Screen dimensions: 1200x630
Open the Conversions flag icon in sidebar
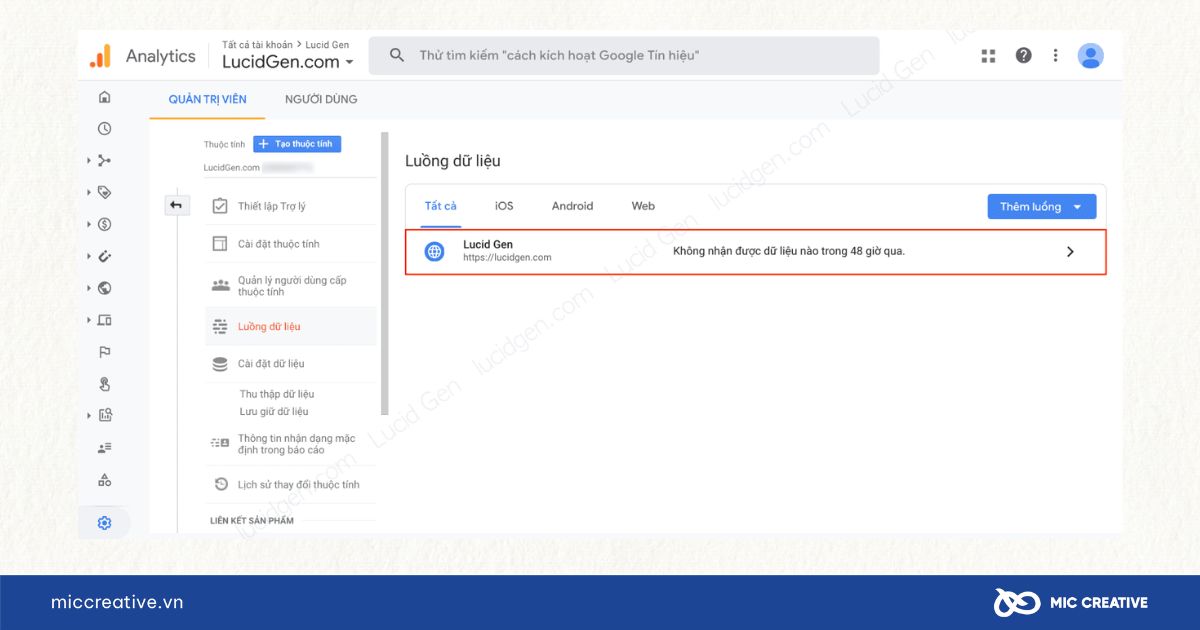(104, 352)
